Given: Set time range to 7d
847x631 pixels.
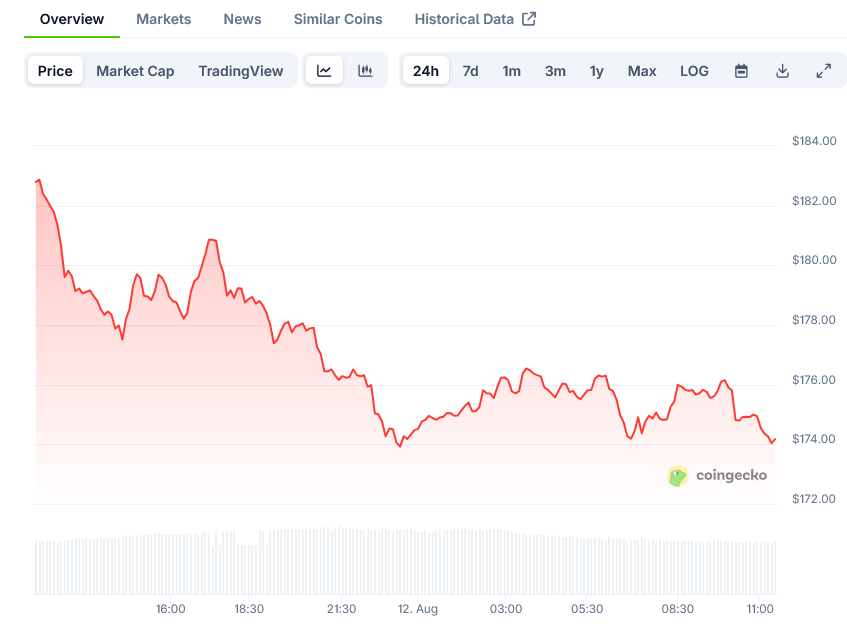Looking at the screenshot, I should 470,71.
